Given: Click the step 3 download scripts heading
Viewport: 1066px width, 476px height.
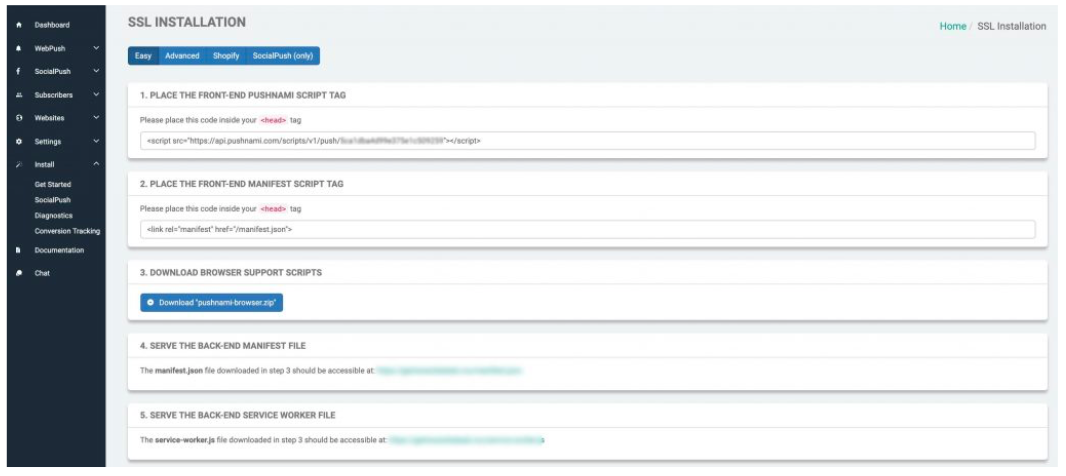Looking at the screenshot, I should pyautogui.click(x=230, y=273).
